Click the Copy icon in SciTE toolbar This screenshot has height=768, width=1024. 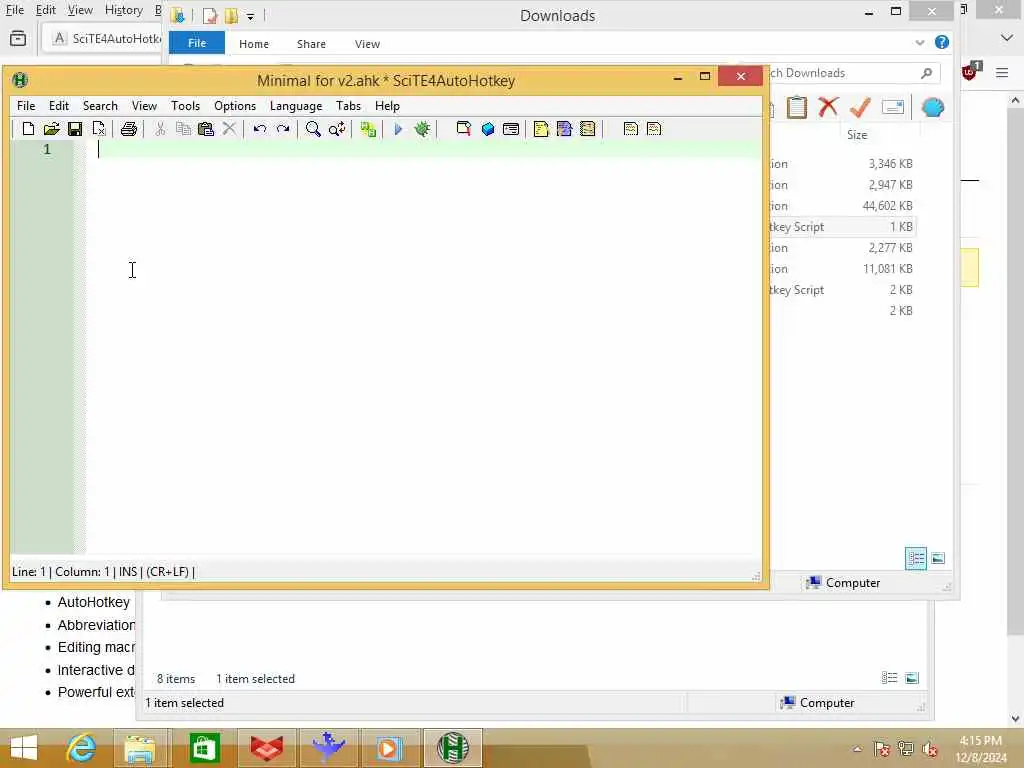184,129
